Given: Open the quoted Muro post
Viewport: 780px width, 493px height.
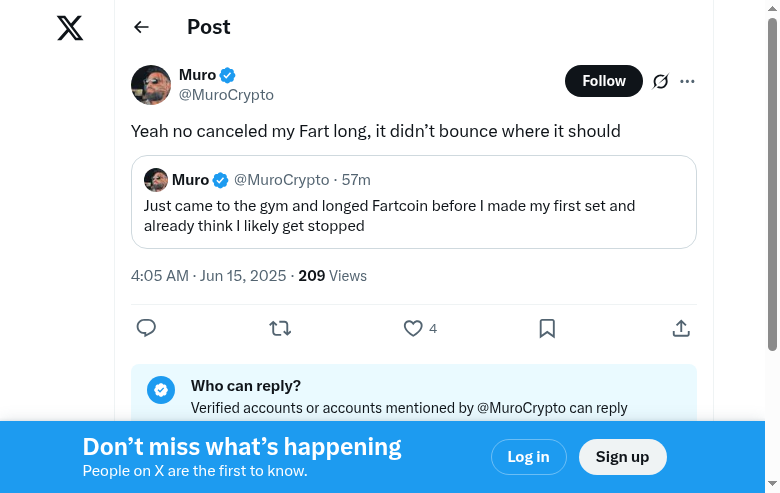Looking at the screenshot, I should [x=413, y=216].
